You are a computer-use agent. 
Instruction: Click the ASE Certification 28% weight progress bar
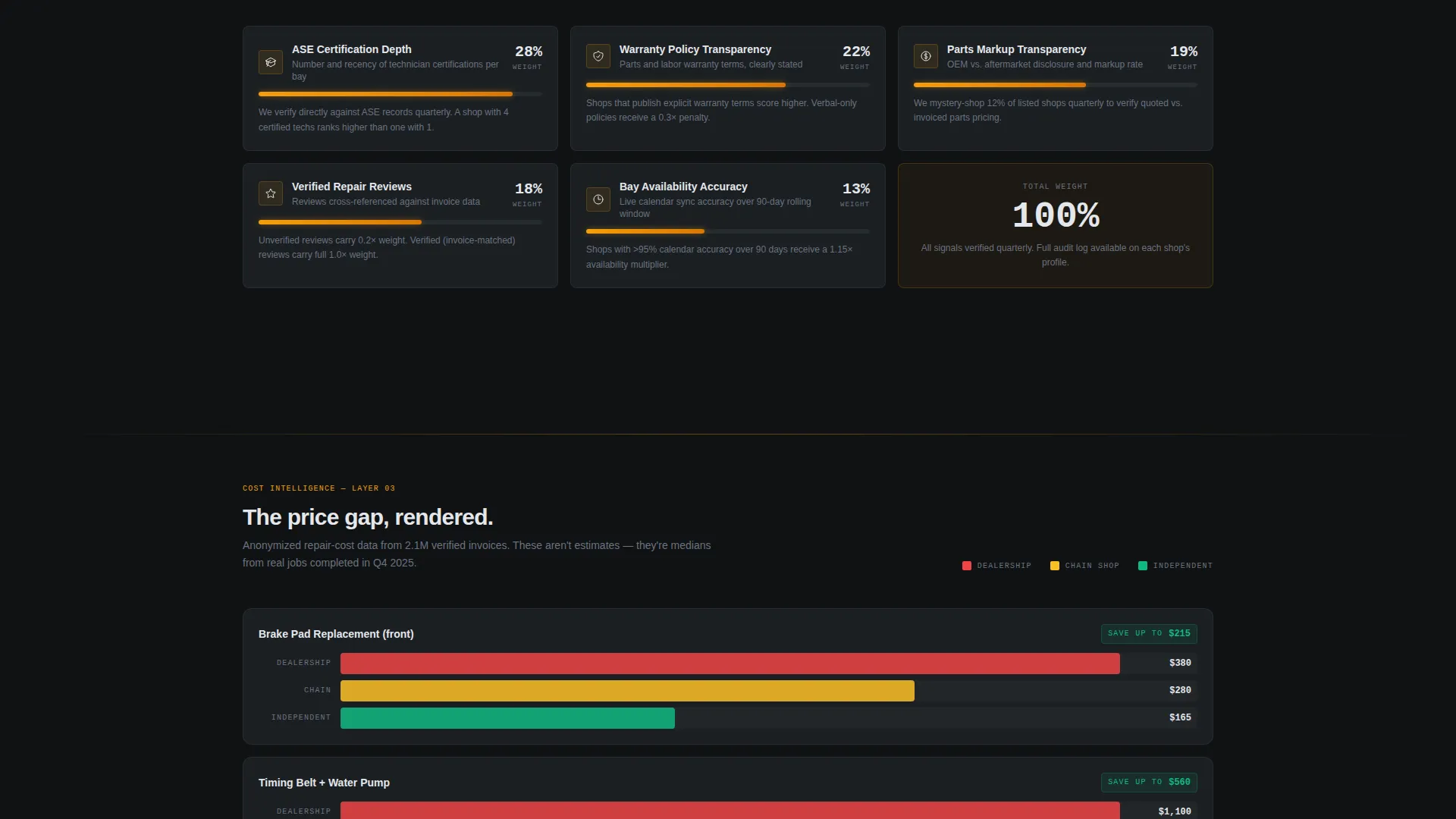400,94
